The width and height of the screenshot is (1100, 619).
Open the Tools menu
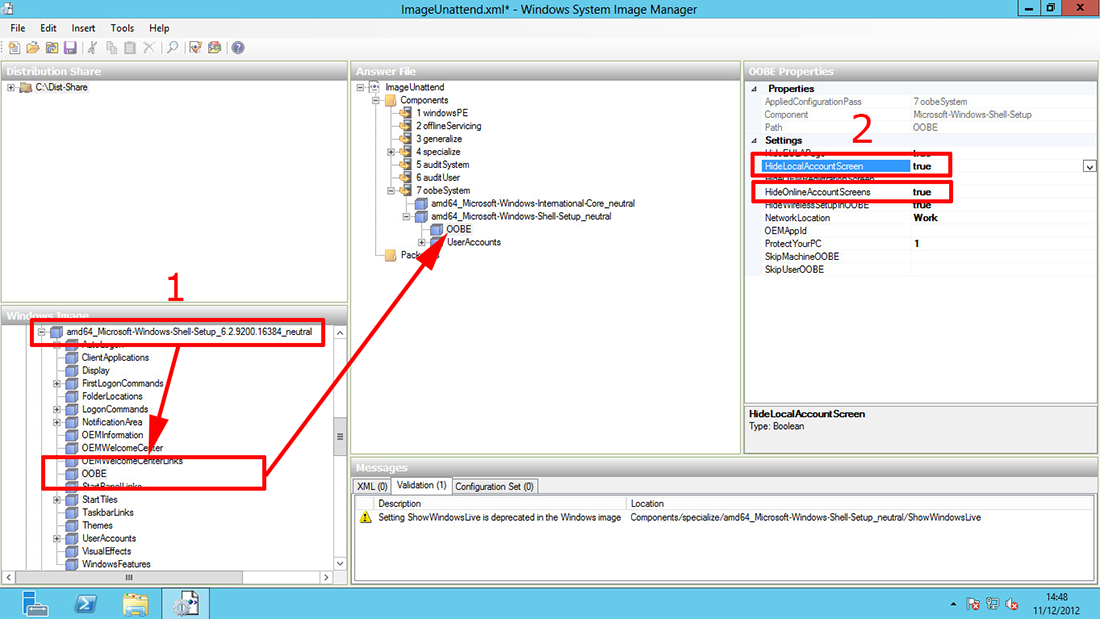[x=122, y=28]
